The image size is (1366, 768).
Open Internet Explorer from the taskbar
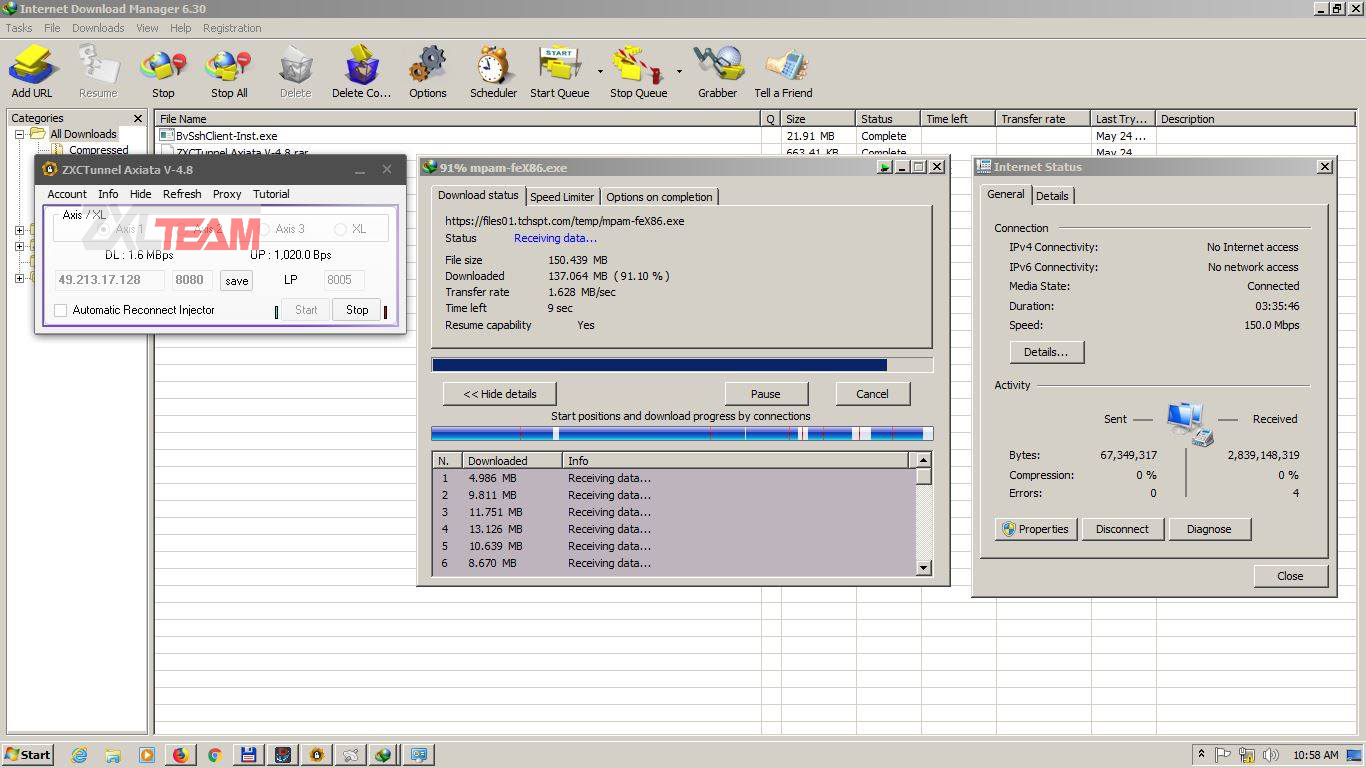(79, 755)
